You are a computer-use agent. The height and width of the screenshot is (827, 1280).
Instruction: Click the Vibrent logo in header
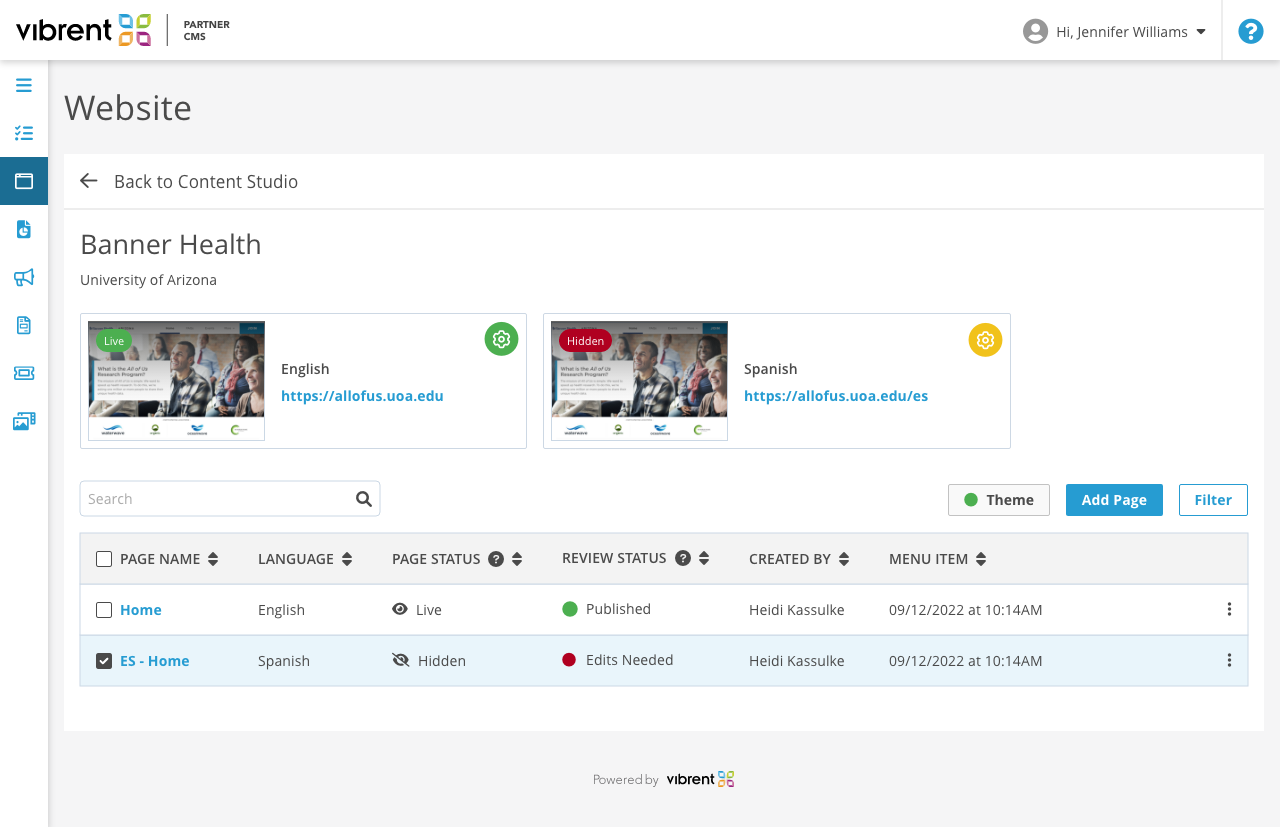pos(83,30)
